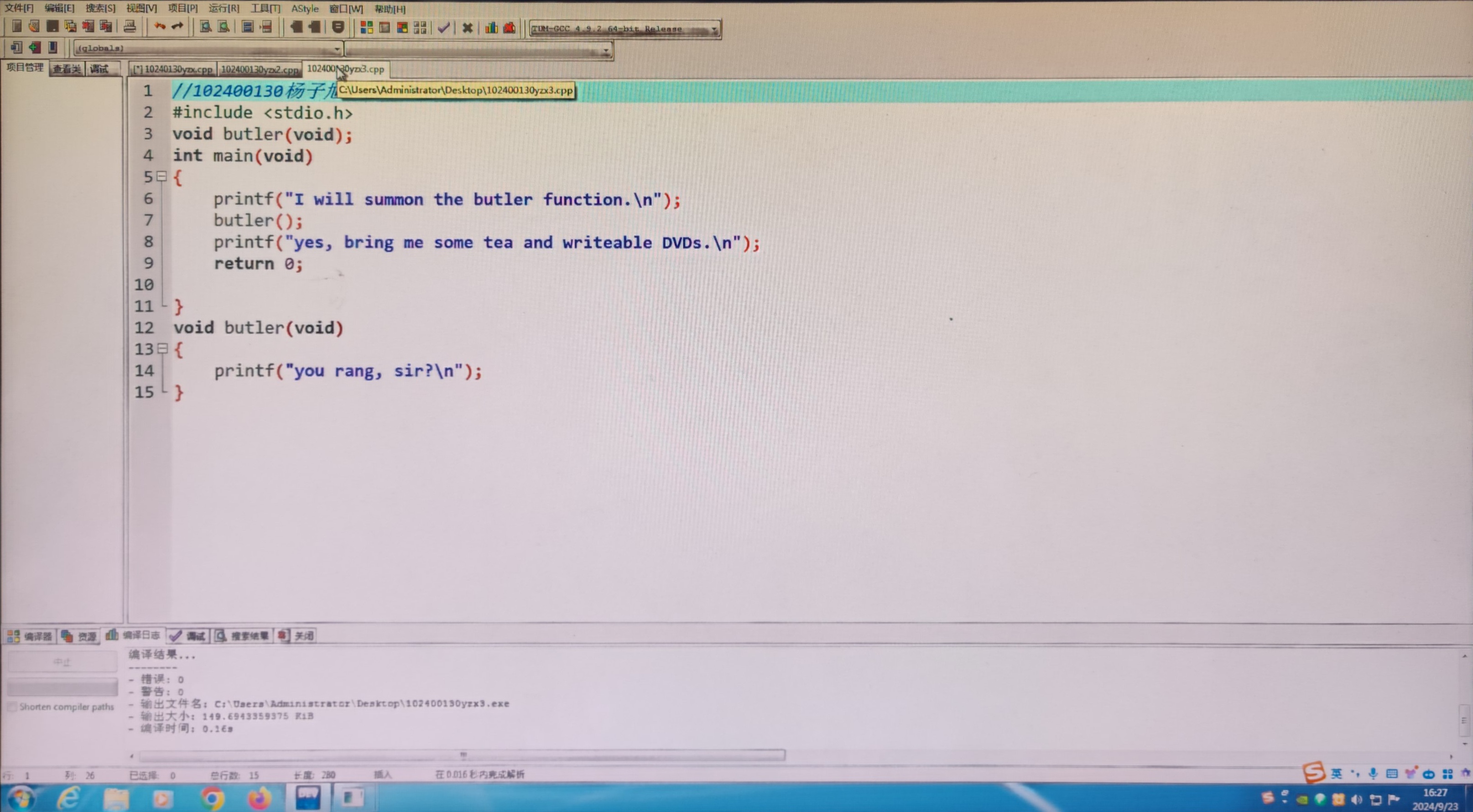Click the Close All files toolbar icon
Viewport: 1473px width, 812px height.
tap(106, 26)
